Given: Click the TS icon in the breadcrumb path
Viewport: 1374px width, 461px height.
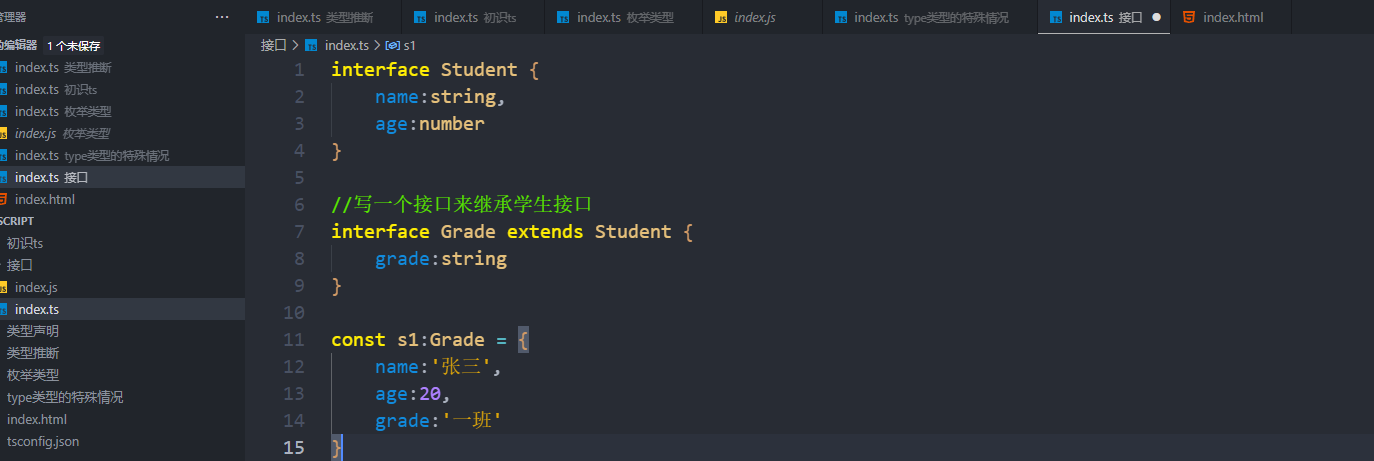Looking at the screenshot, I should coord(312,45).
